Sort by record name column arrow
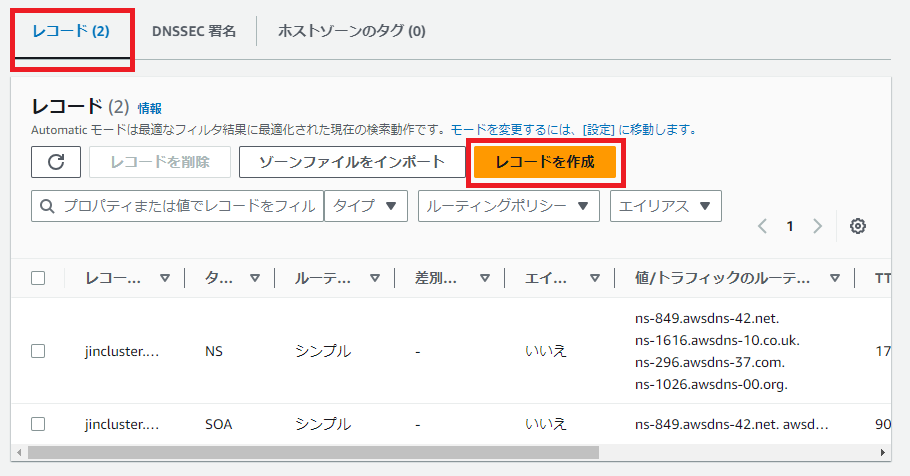The image size is (910, 476). [x=165, y=279]
